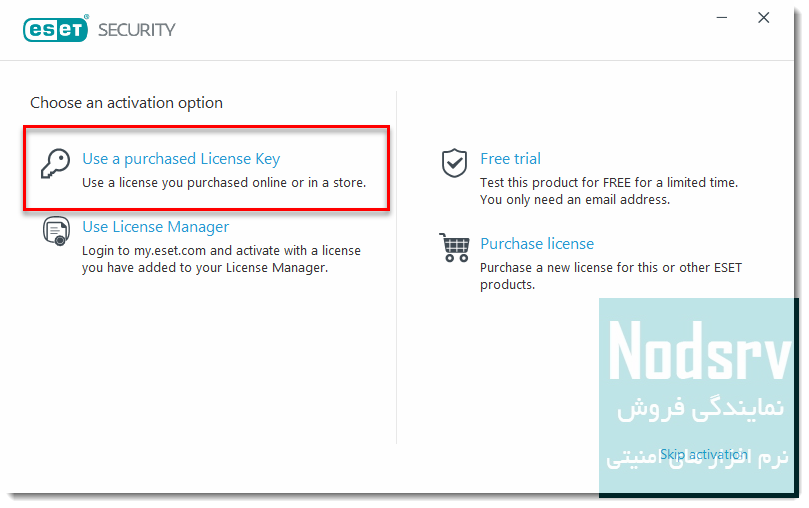Click the key icon for License Key activation
Image resolution: width=809 pixels, height=508 pixels.
click(56, 163)
